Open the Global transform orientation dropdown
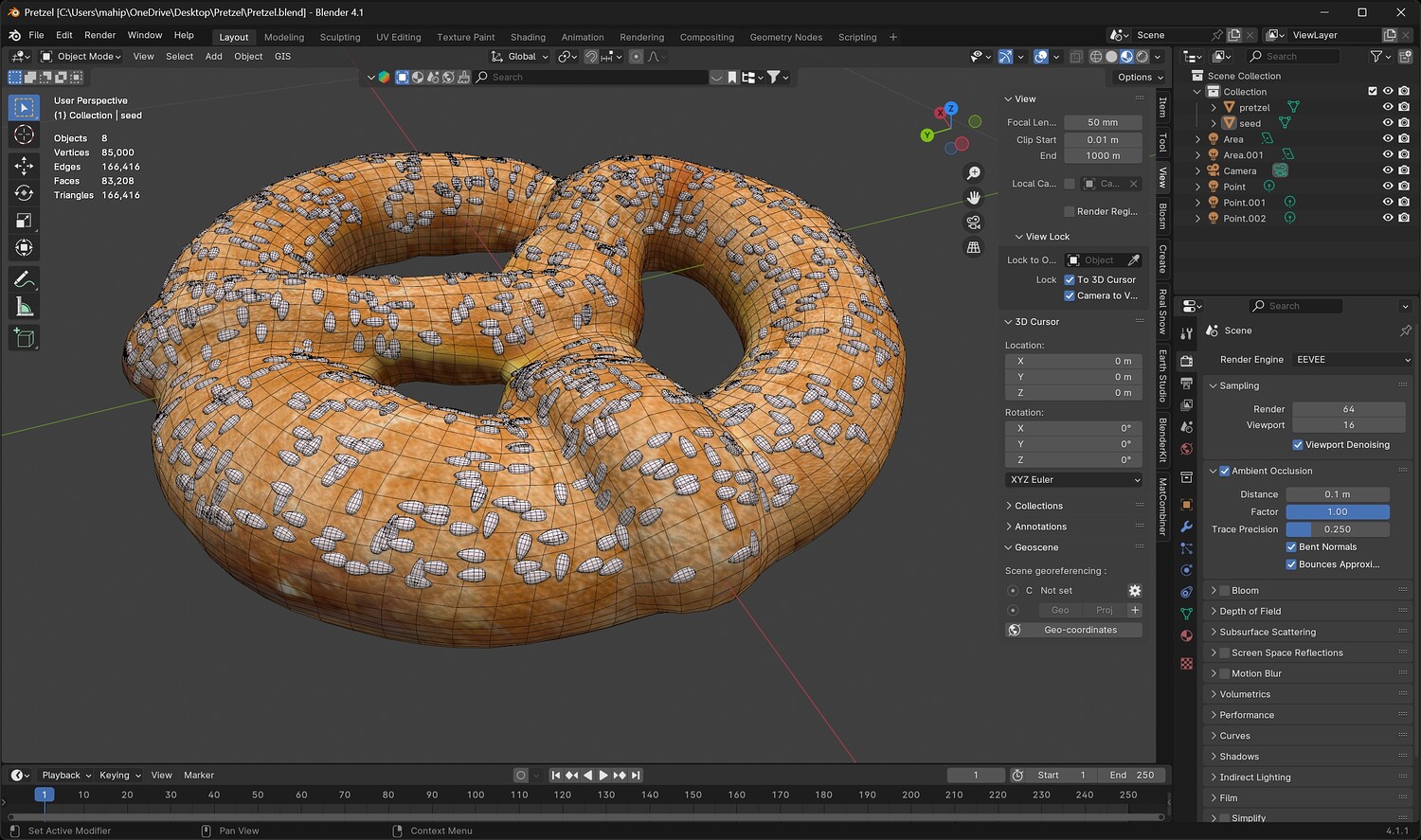 (x=520, y=56)
